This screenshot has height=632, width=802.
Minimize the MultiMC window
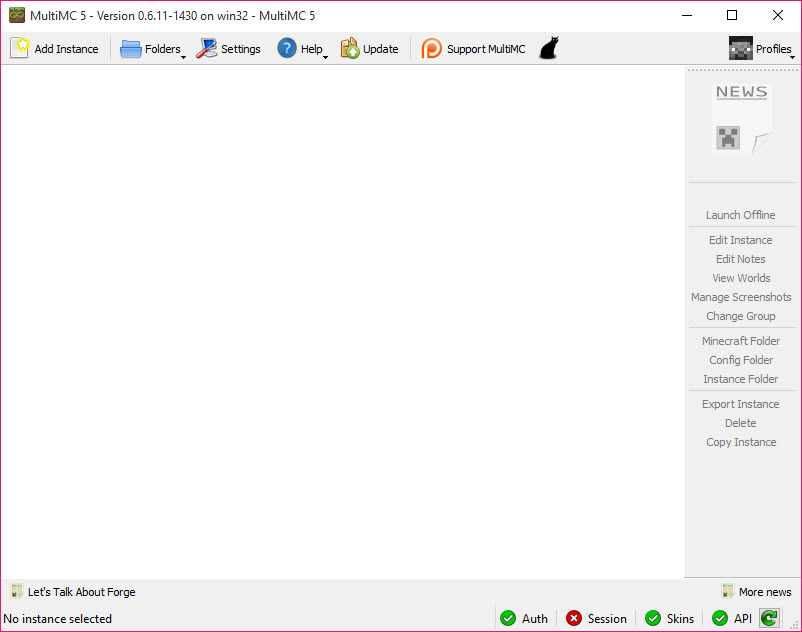pos(687,15)
